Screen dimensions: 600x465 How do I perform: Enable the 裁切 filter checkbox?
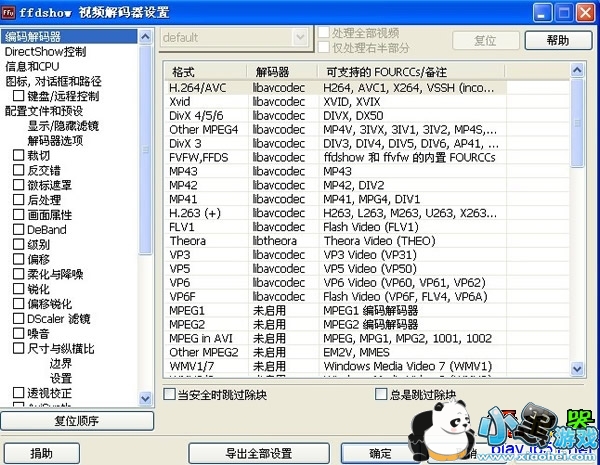tap(19, 155)
